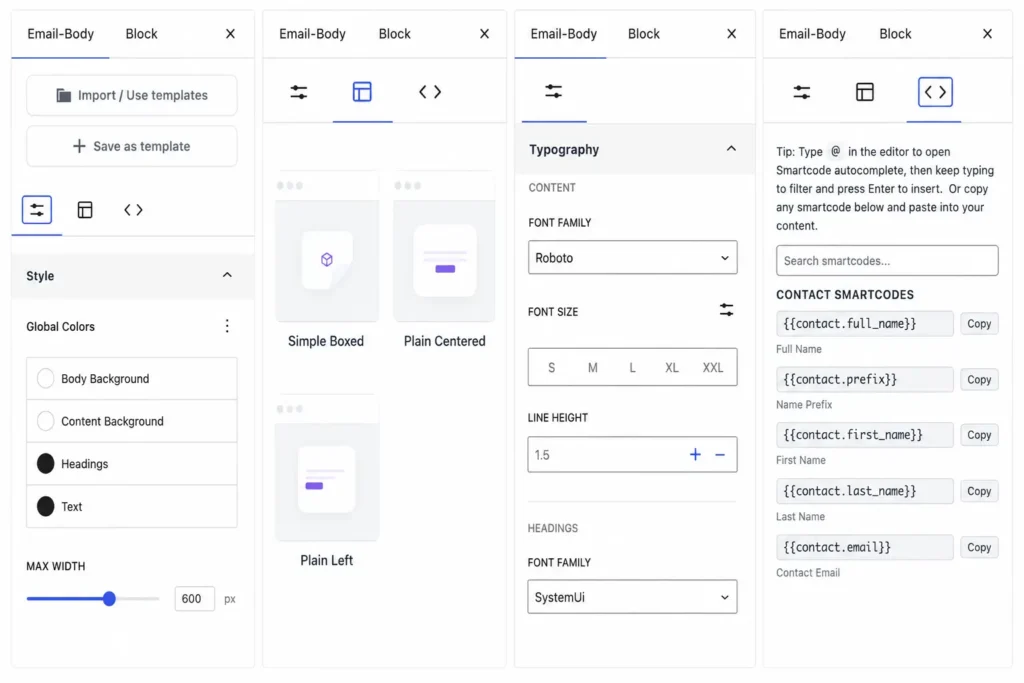The width and height of the screenshot is (1024, 683).
Task: Open the settings sliders tab in the second panel
Action: (298, 92)
